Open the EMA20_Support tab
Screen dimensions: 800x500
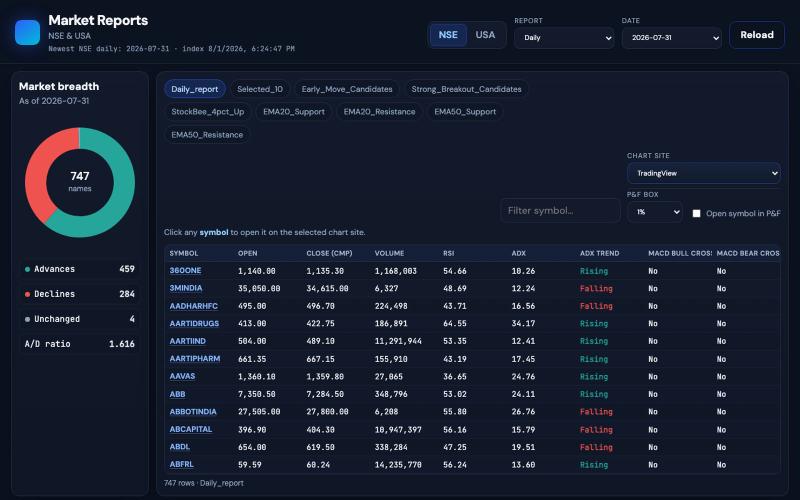[x=294, y=112]
